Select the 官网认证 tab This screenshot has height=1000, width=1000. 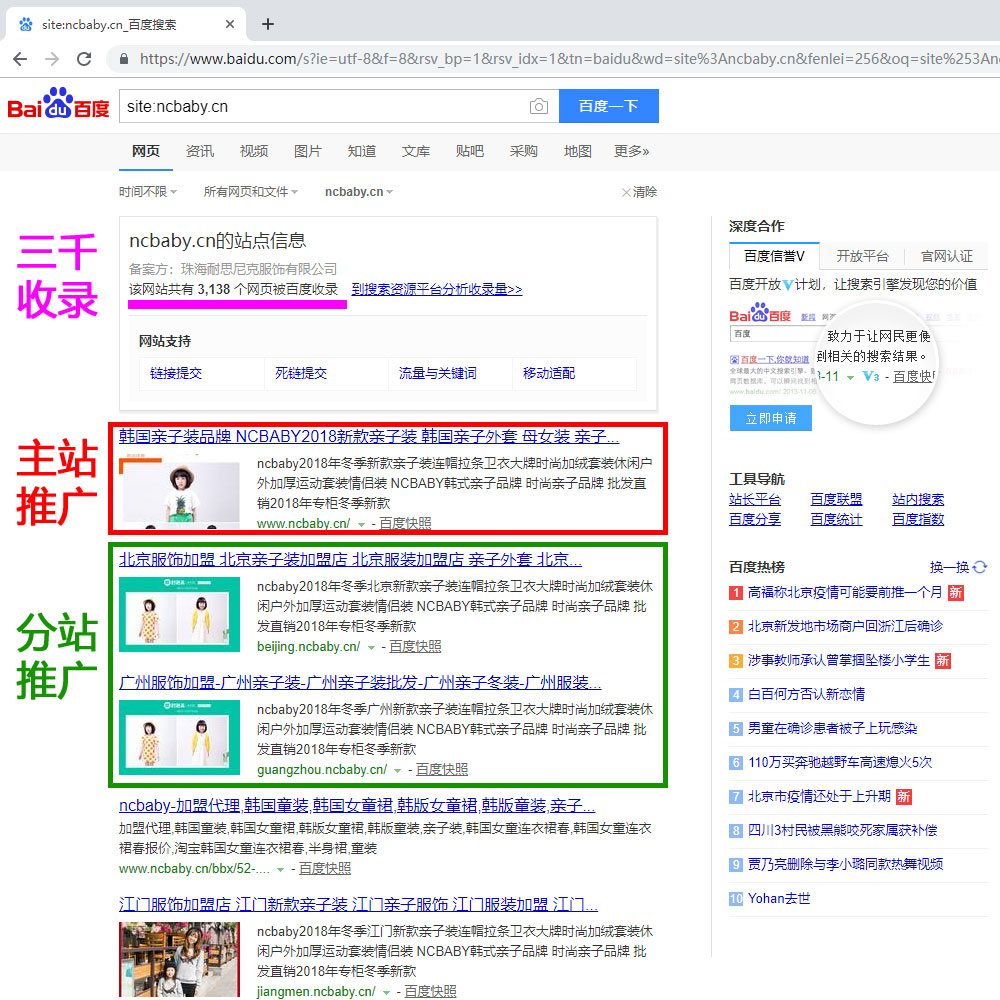[947, 256]
